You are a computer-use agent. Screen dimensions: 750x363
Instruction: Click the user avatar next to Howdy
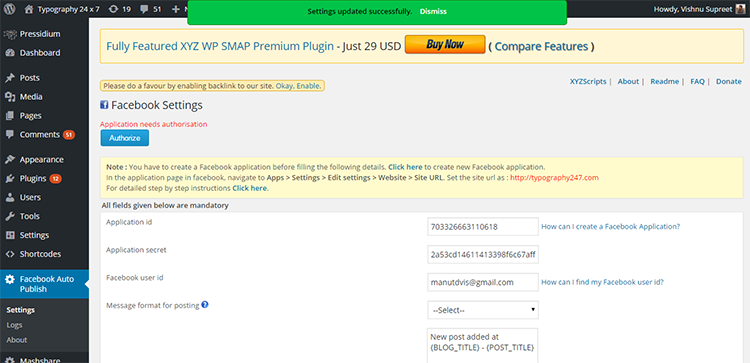pyautogui.click(x=740, y=9)
